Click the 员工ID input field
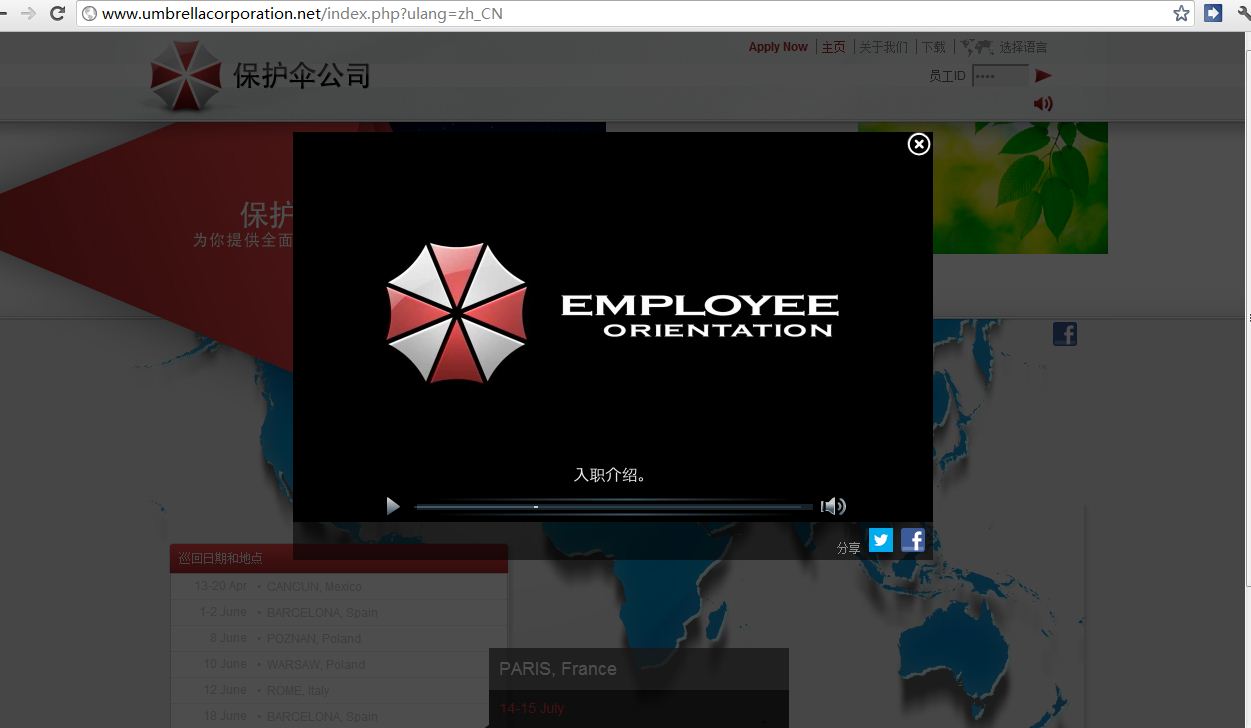The height and width of the screenshot is (728, 1251). click(999, 76)
